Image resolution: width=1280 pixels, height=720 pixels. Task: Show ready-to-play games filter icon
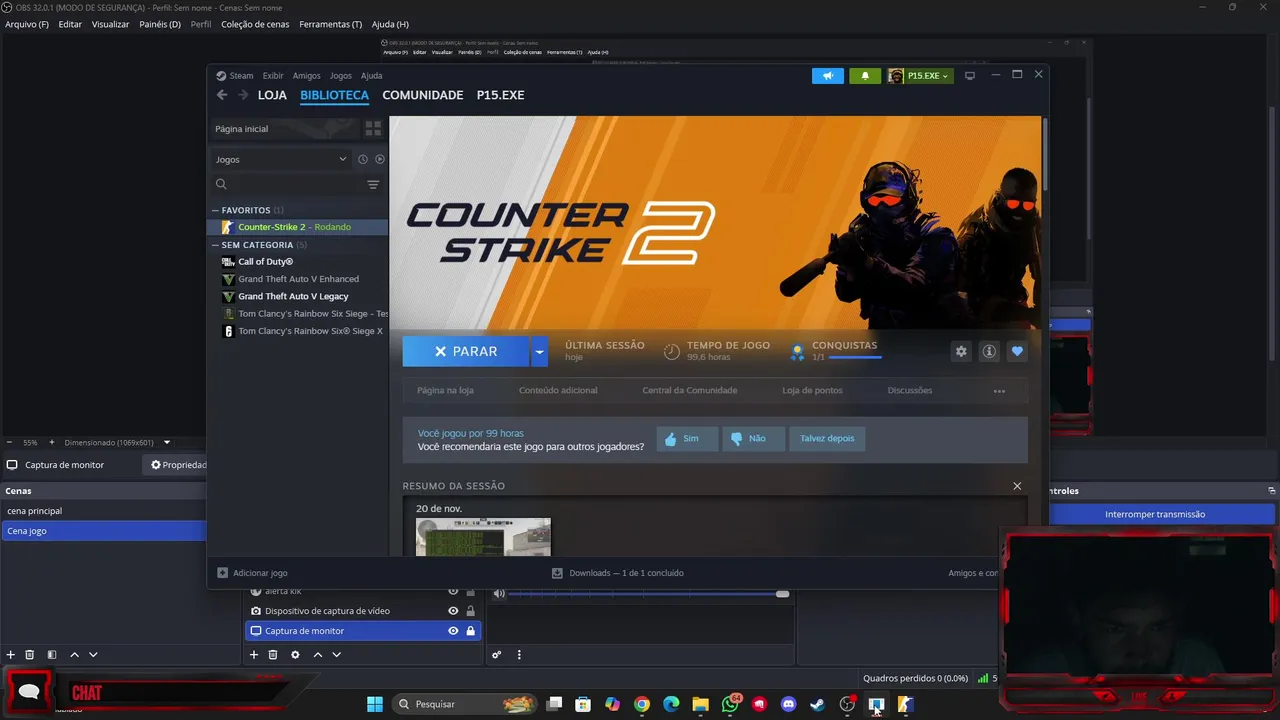click(380, 159)
